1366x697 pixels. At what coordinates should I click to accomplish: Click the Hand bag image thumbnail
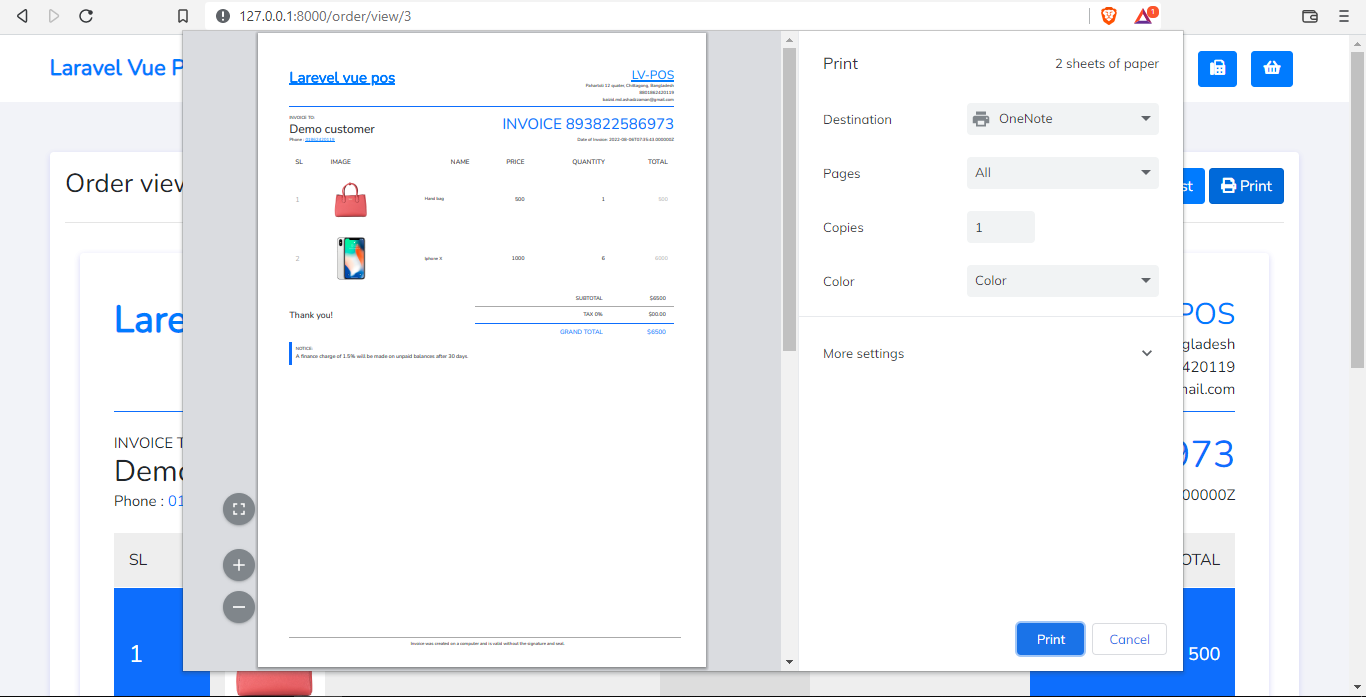[x=351, y=200]
